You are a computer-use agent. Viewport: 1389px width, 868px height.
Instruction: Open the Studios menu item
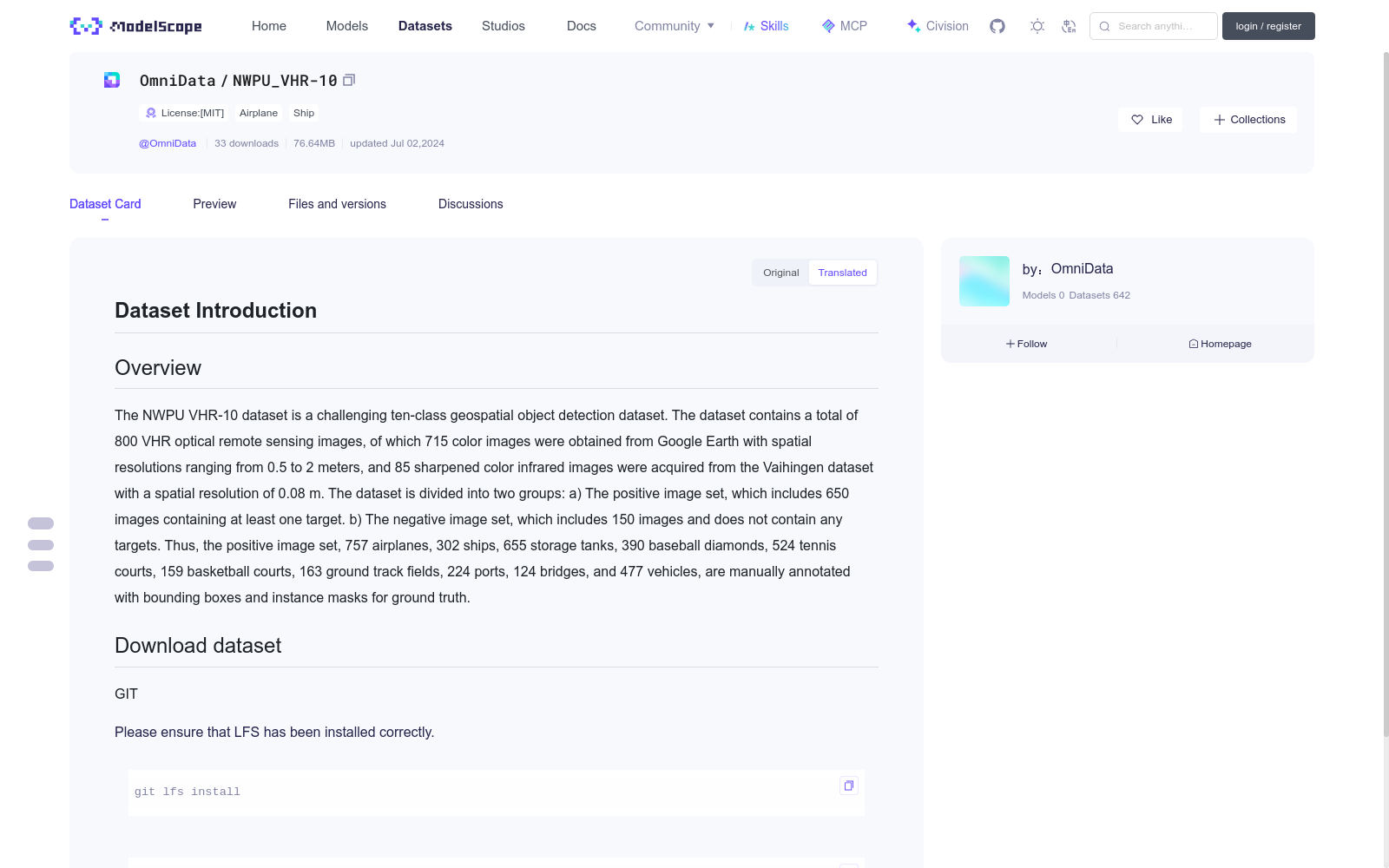504,26
